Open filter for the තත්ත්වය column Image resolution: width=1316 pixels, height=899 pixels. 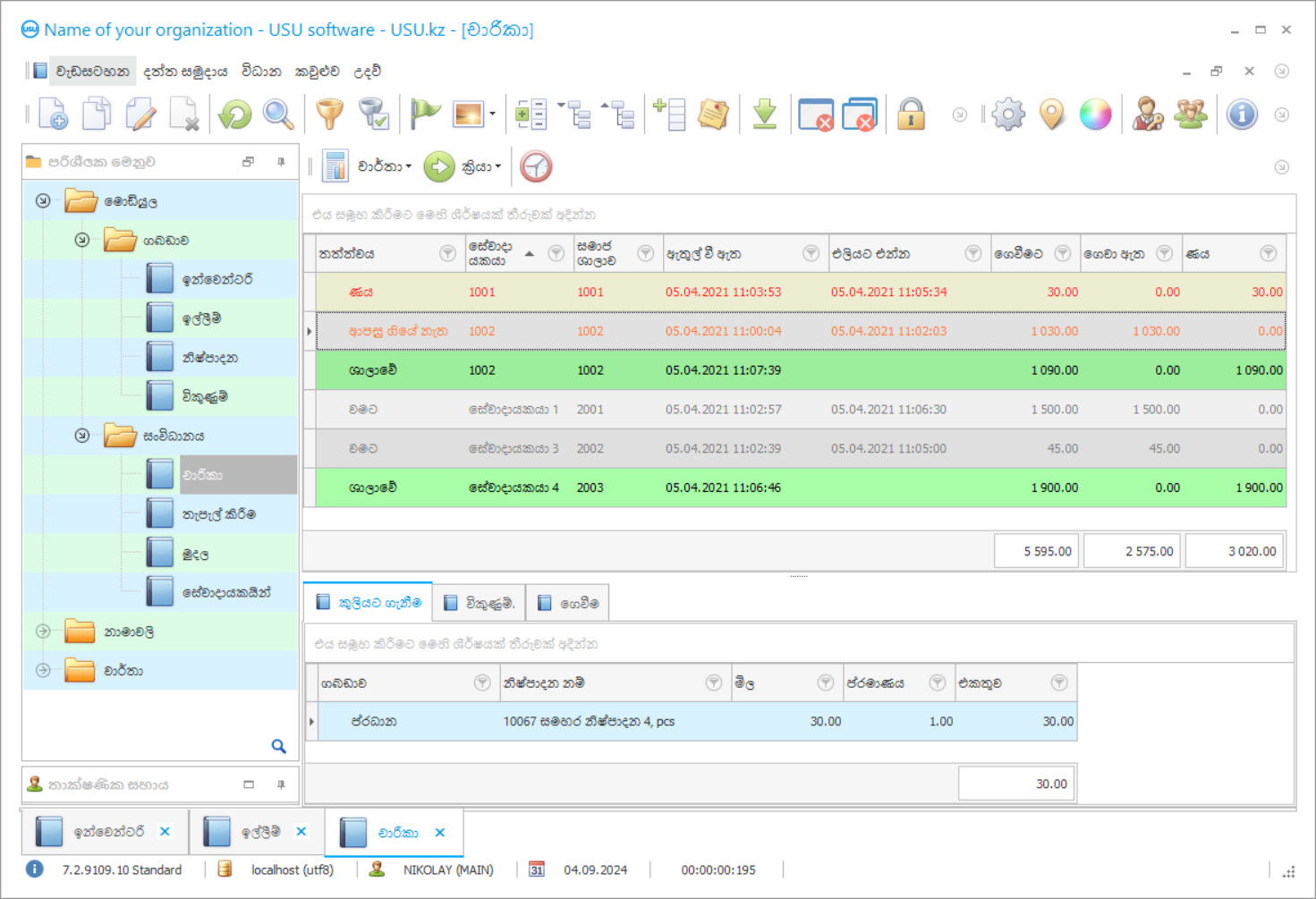tap(447, 254)
